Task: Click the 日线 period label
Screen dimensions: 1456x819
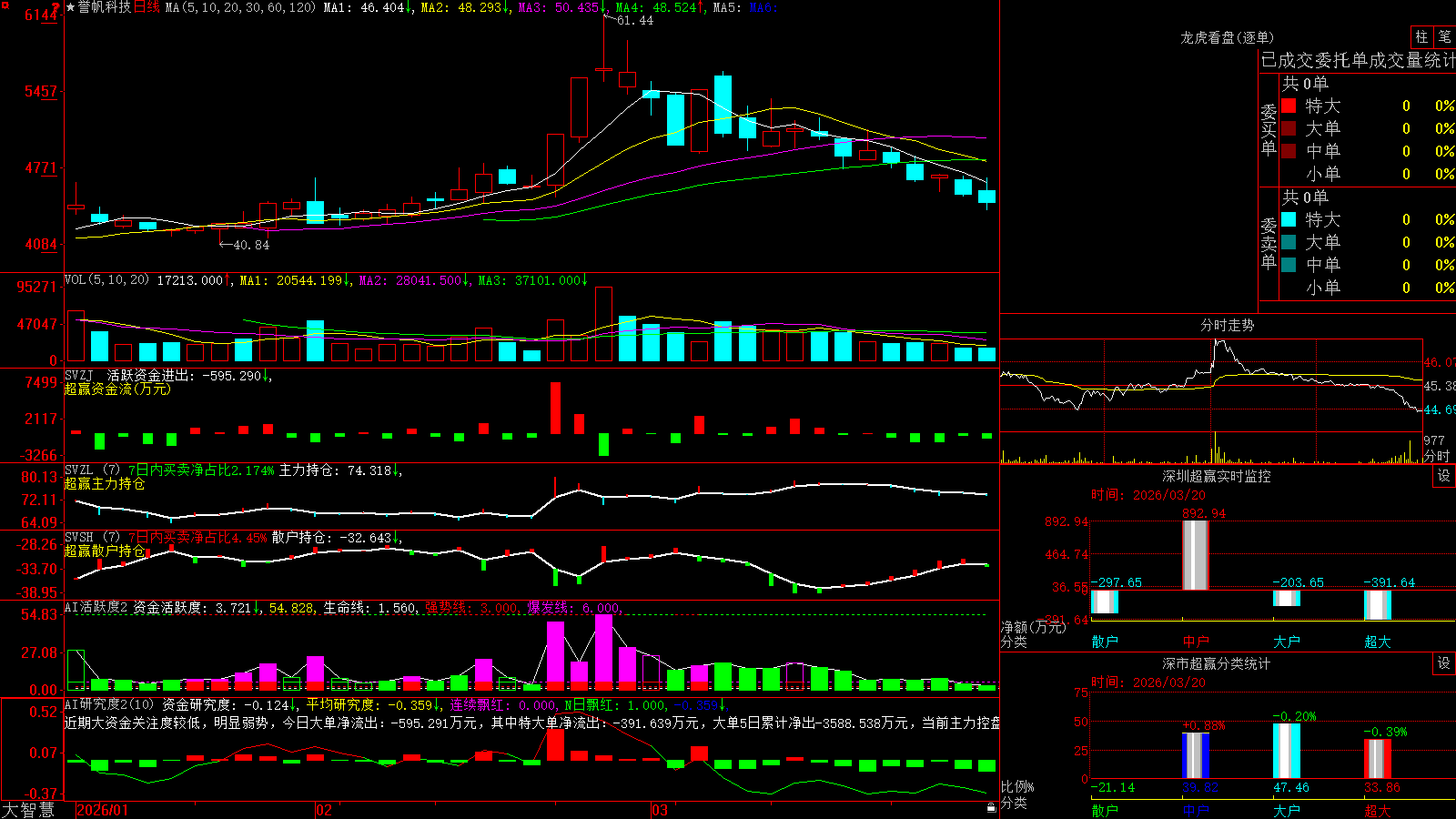Action: click(147, 7)
